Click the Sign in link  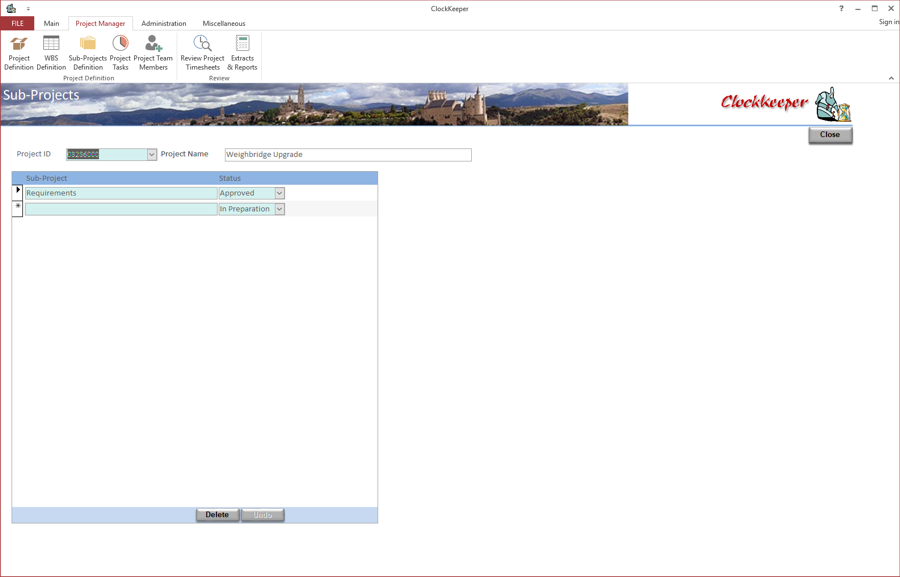coord(889,22)
